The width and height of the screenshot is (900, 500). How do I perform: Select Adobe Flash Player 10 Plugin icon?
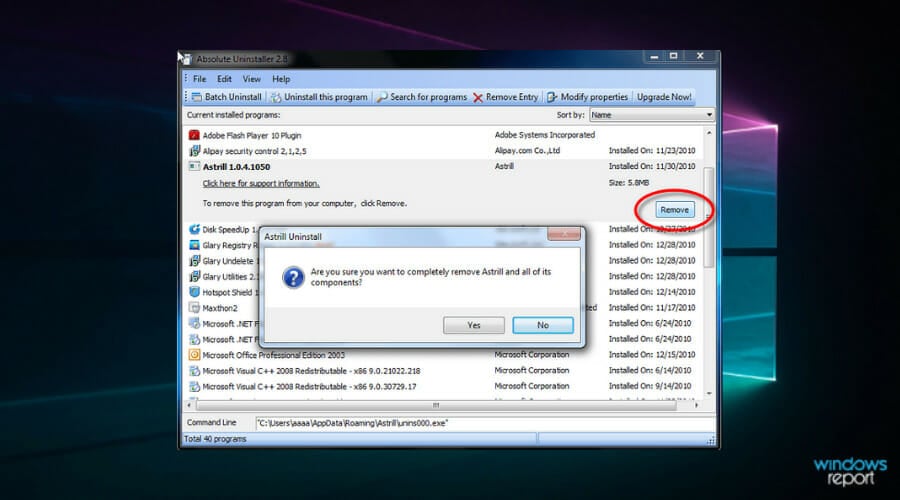tap(194, 135)
